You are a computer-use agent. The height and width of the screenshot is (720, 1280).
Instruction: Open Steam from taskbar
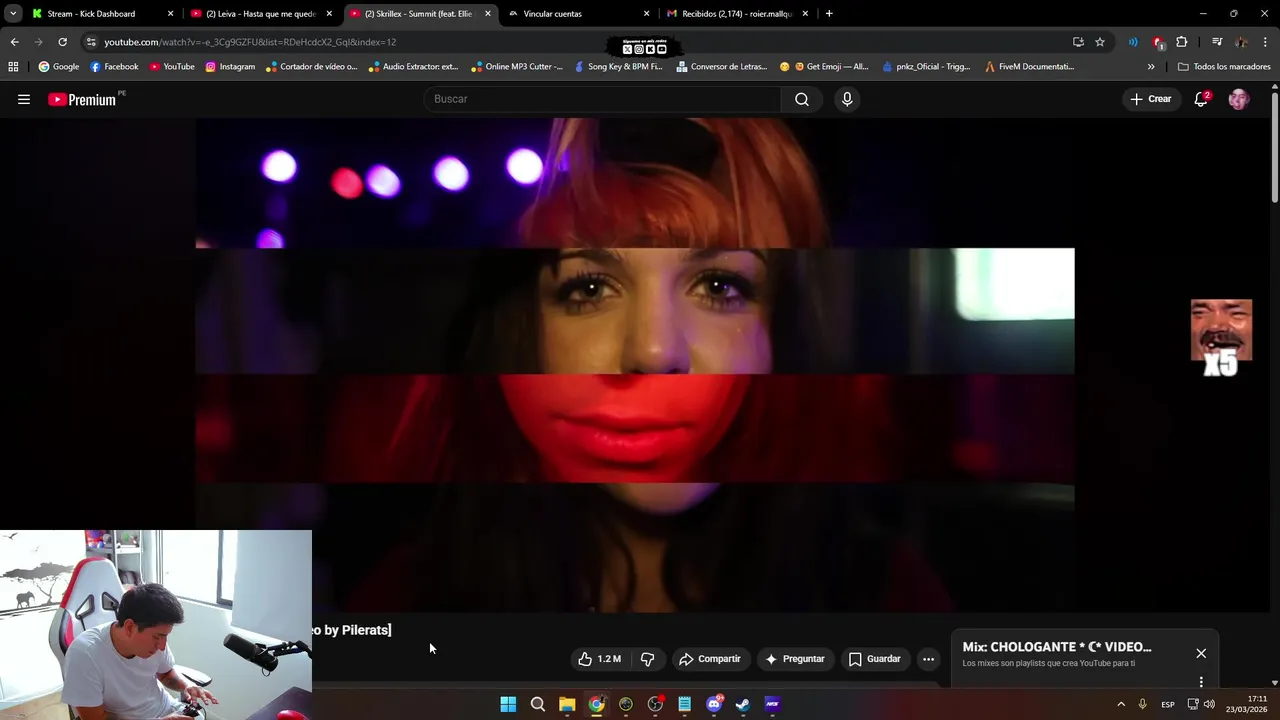point(743,704)
